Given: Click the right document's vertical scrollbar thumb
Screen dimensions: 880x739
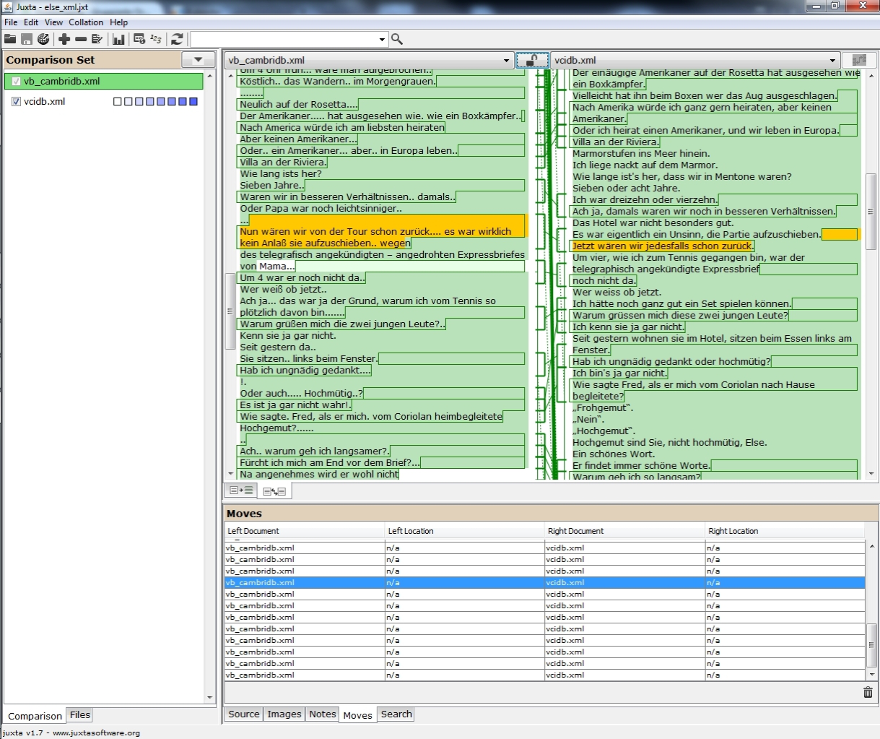Looking at the screenshot, I should tap(870, 212).
